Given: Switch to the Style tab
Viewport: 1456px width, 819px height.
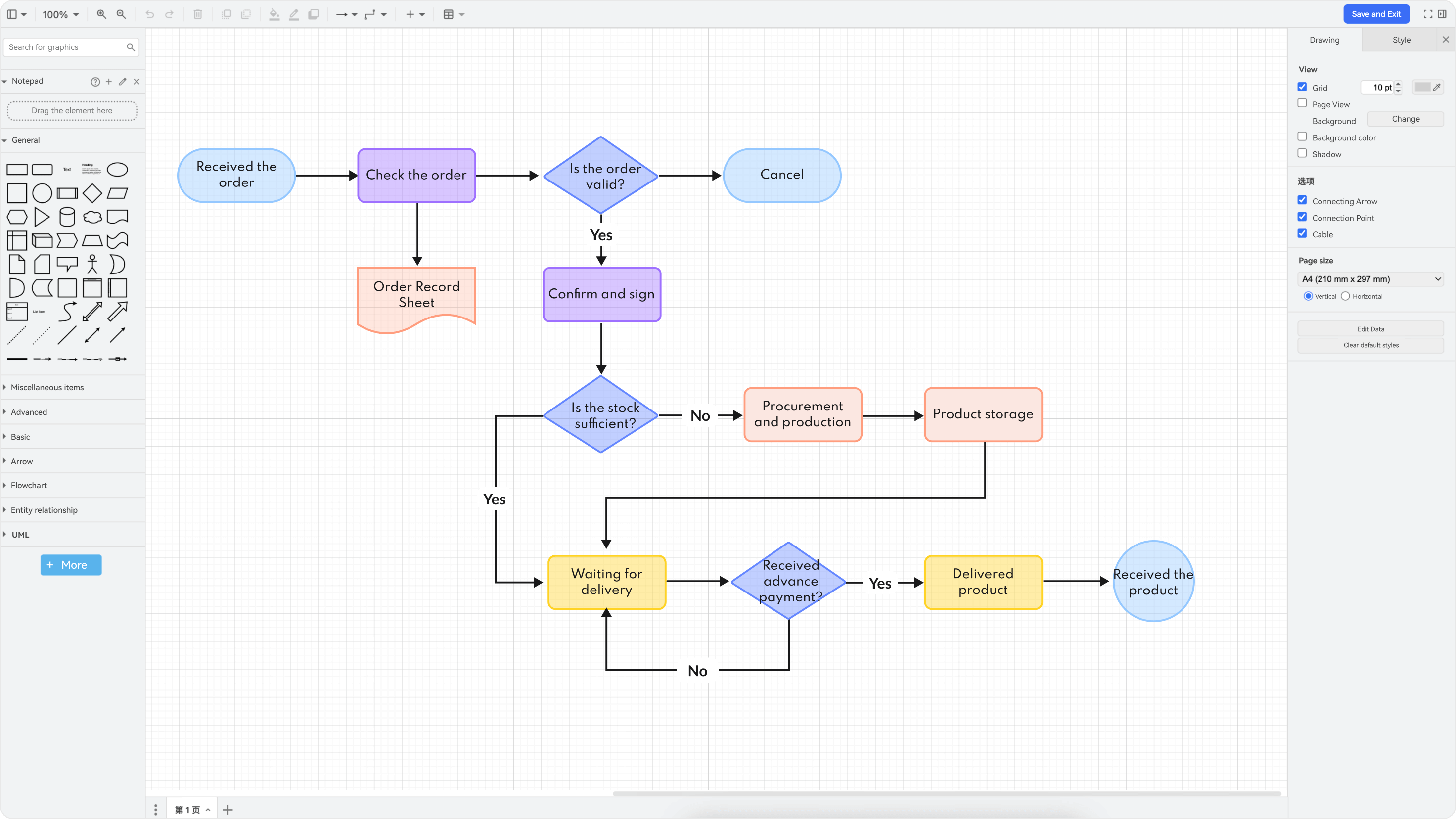Looking at the screenshot, I should point(1402,40).
